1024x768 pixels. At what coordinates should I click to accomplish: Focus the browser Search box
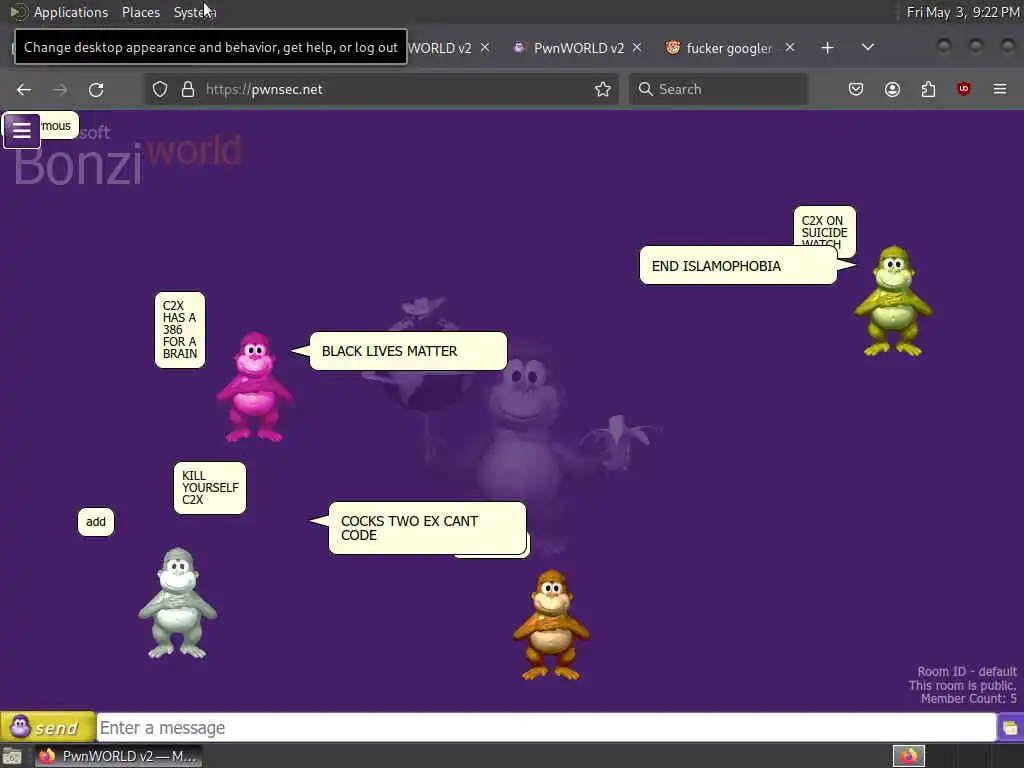coord(718,89)
